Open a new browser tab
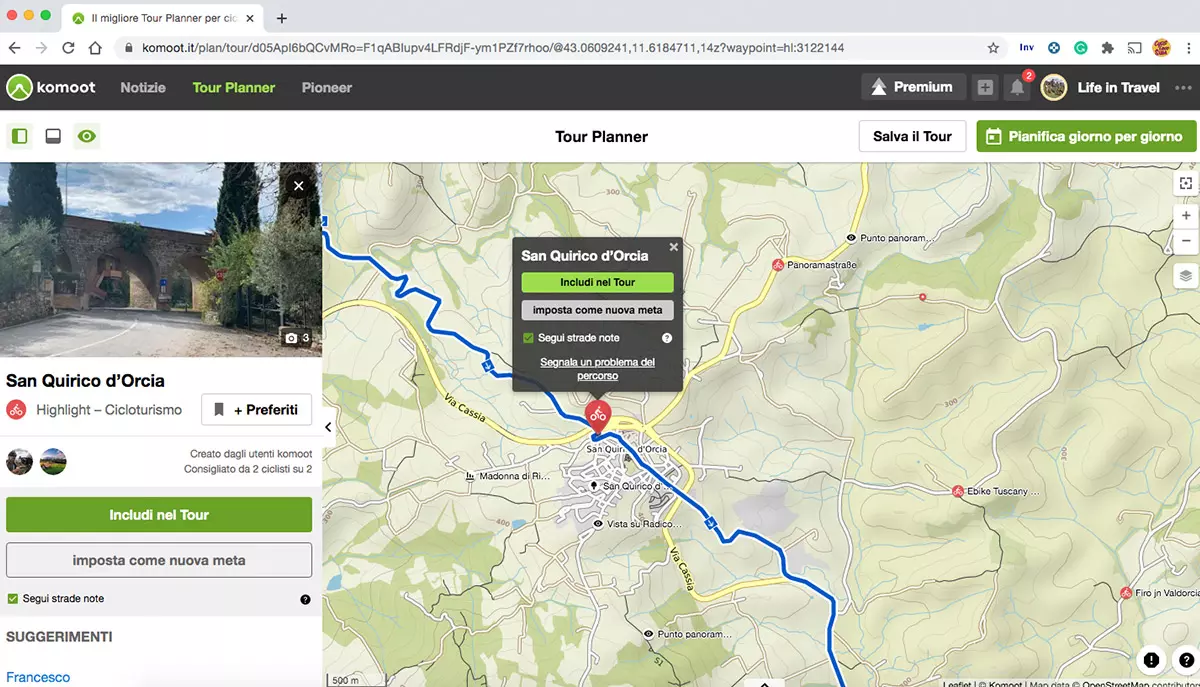 (282, 18)
